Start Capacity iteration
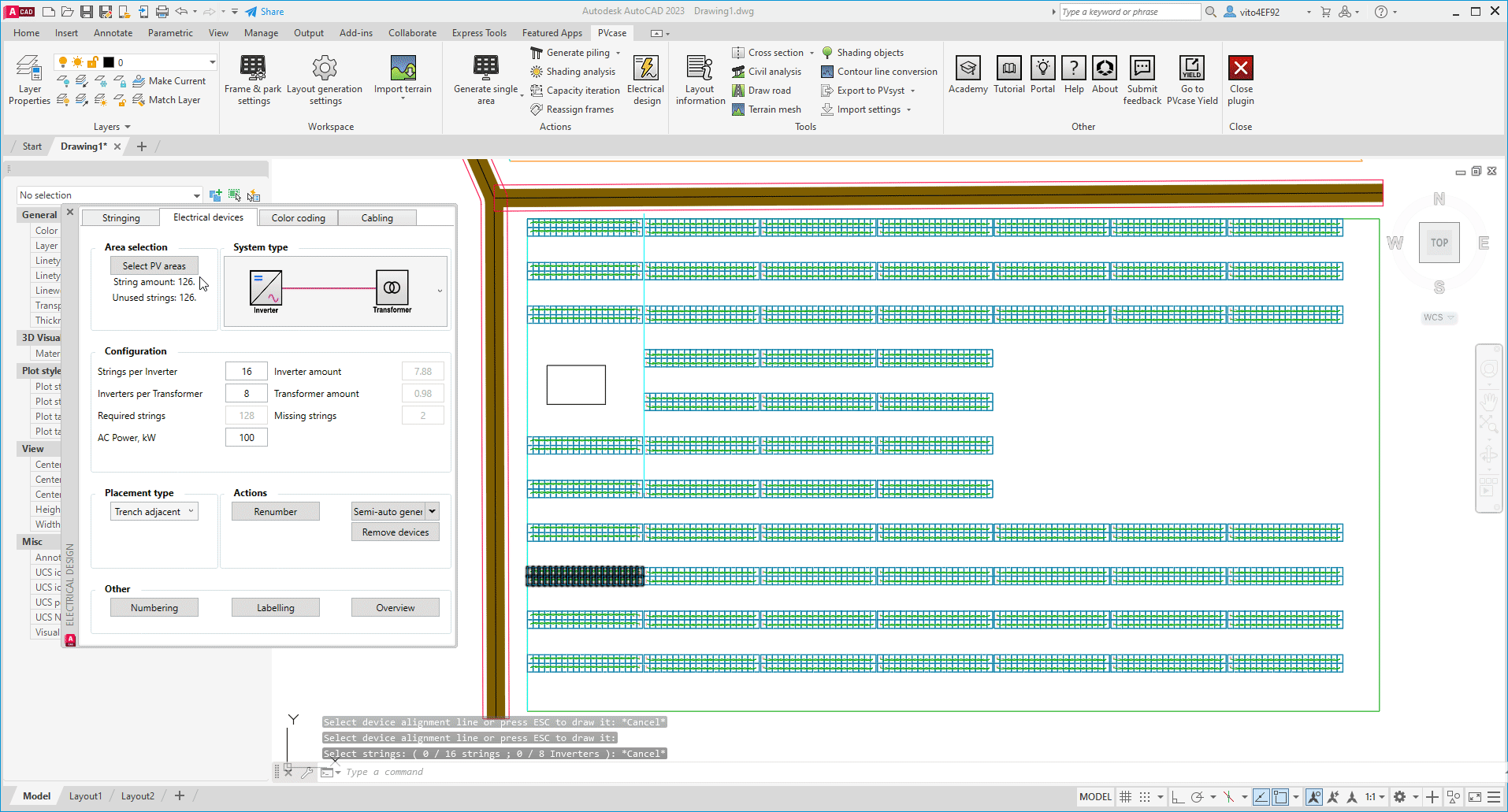 click(575, 91)
